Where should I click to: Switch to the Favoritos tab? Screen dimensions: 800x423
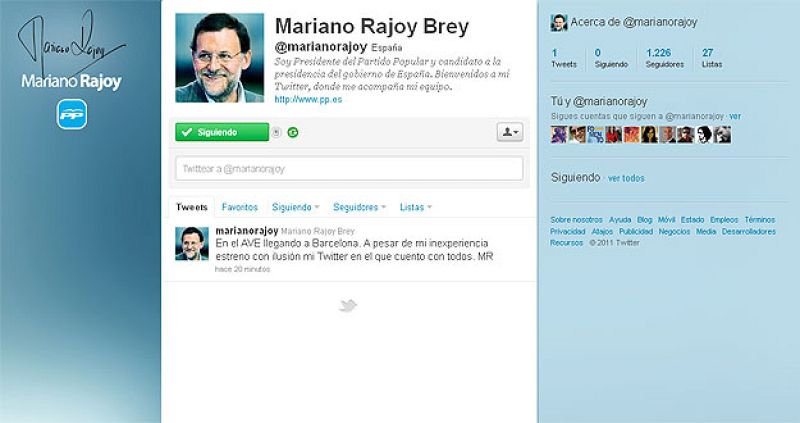tap(240, 207)
